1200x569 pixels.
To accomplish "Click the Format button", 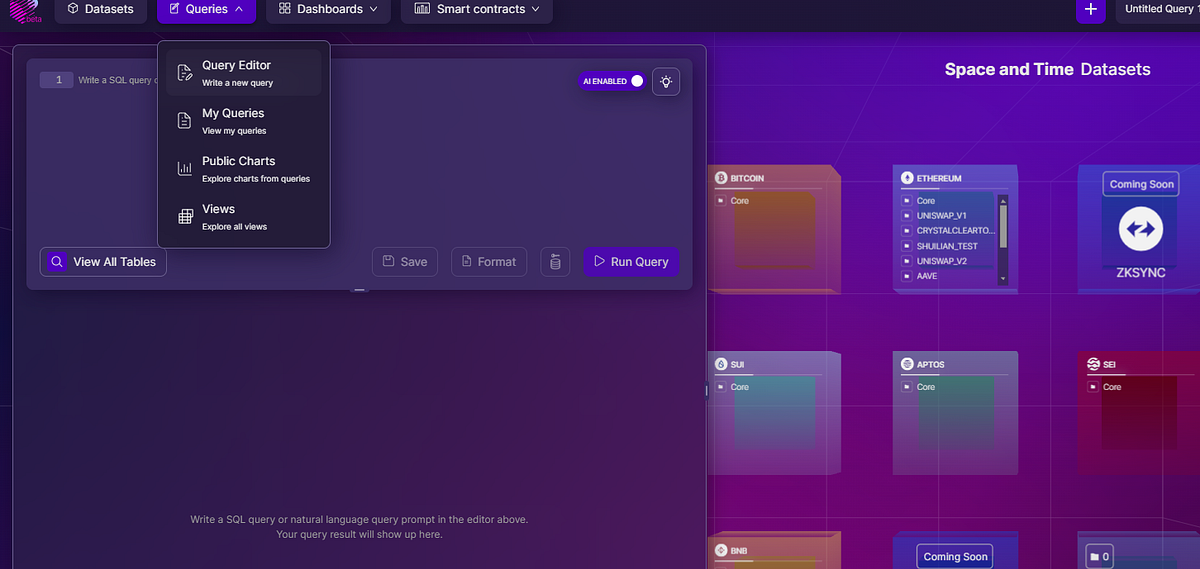I will (x=489, y=262).
